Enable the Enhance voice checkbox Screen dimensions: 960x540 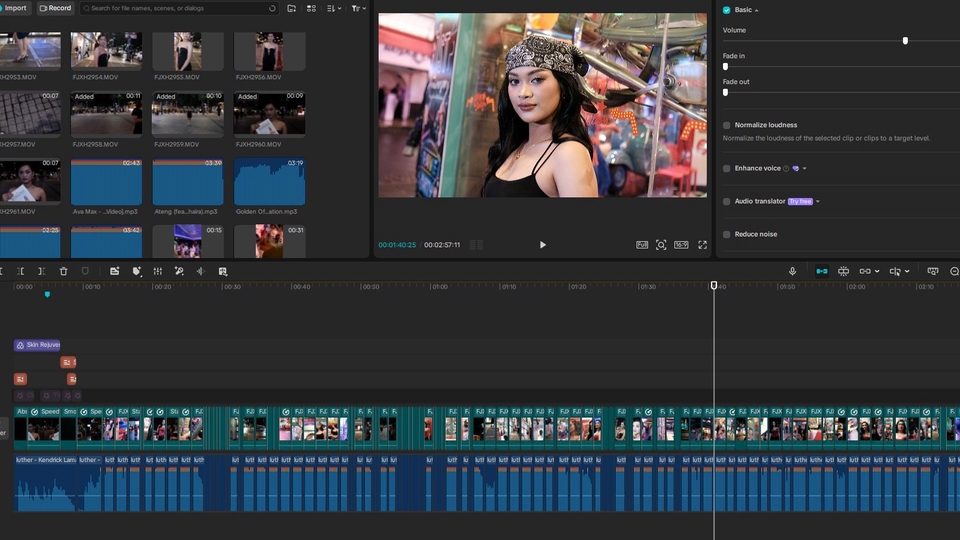click(727, 168)
